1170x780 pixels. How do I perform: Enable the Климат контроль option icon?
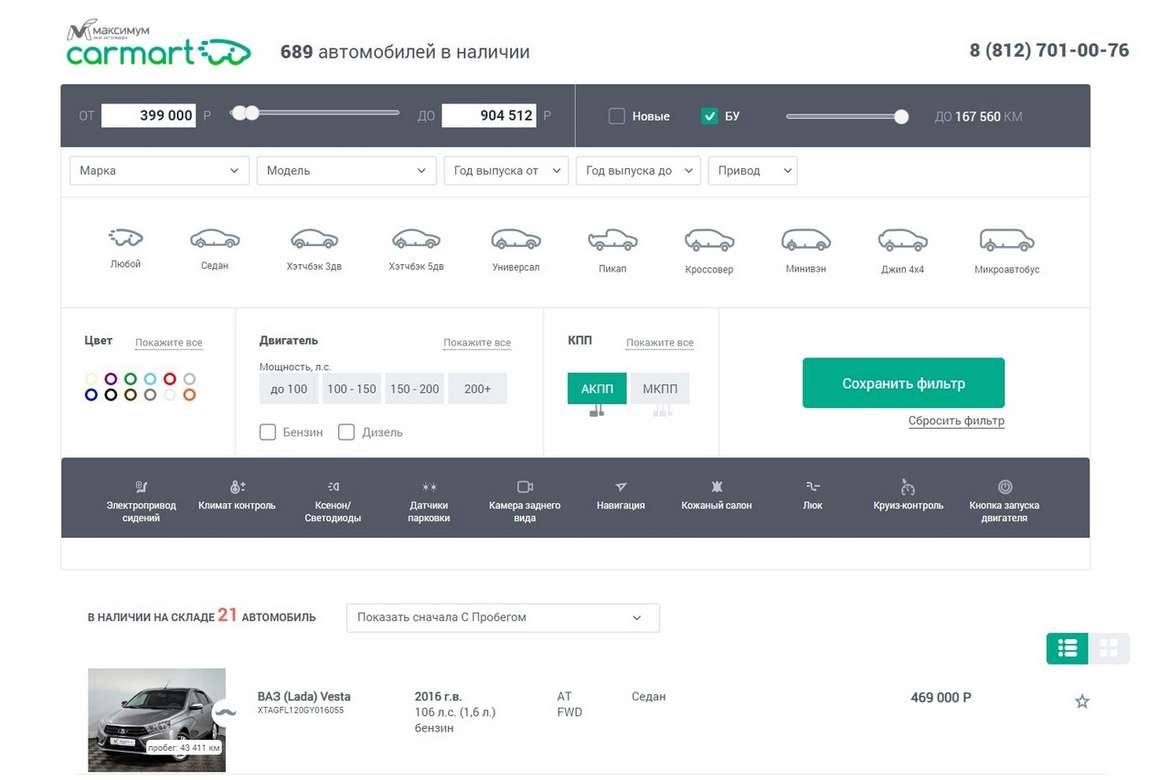pos(237,487)
